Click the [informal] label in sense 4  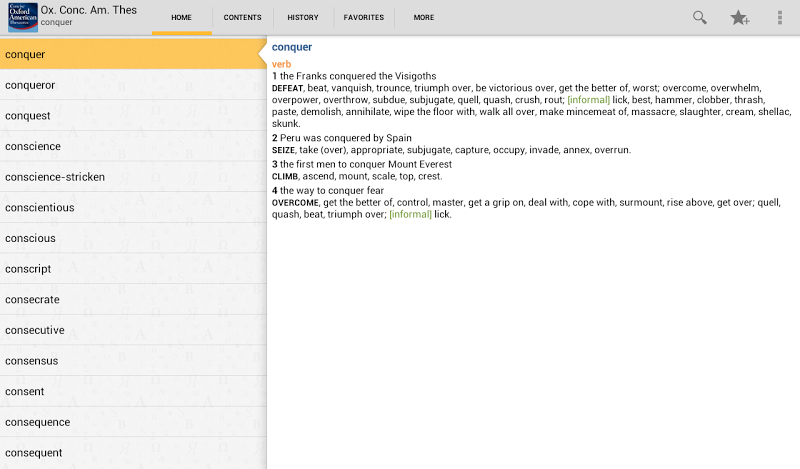pyautogui.click(x=410, y=214)
